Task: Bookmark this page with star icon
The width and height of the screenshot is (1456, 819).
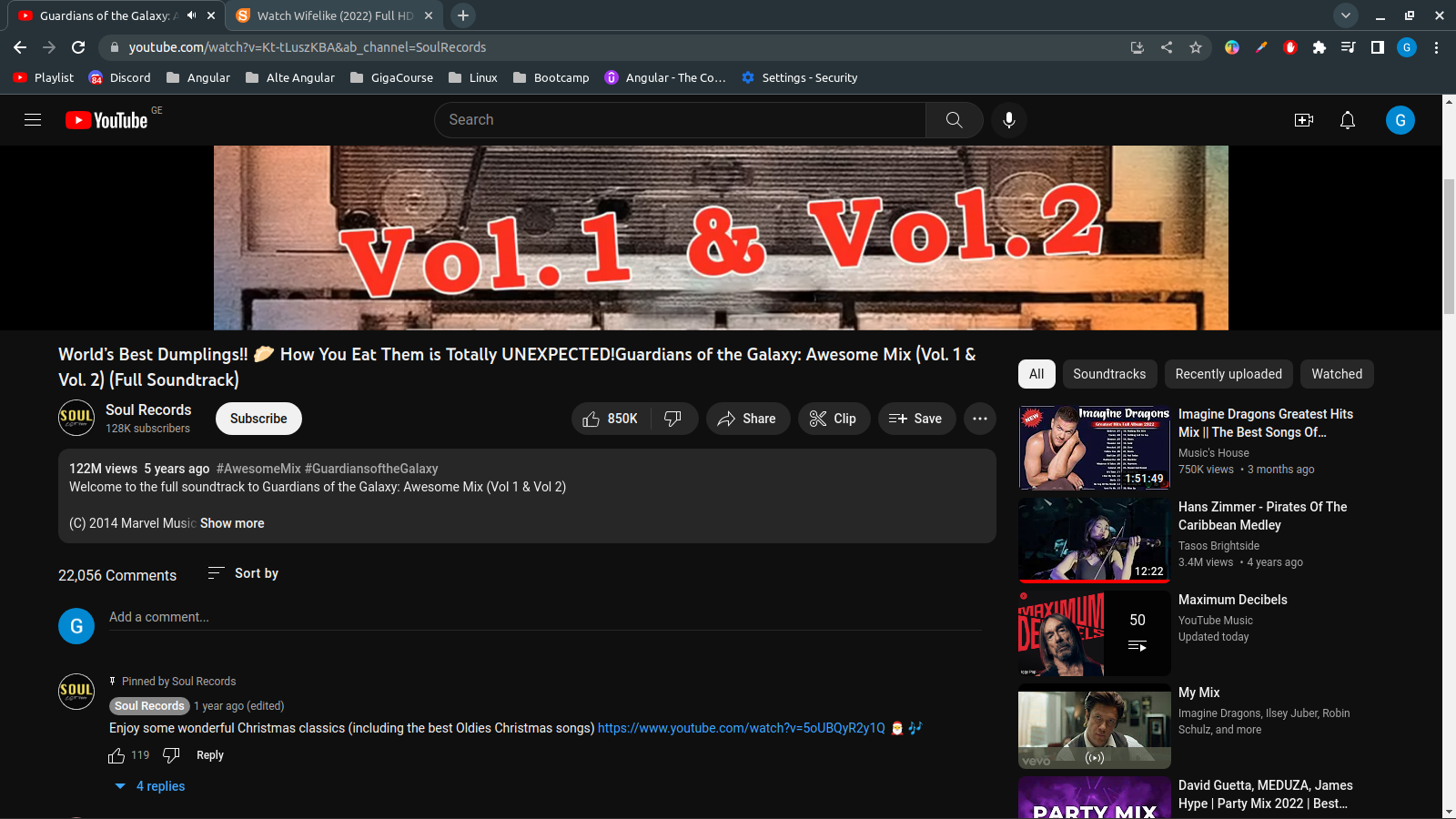Action: tap(1196, 47)
